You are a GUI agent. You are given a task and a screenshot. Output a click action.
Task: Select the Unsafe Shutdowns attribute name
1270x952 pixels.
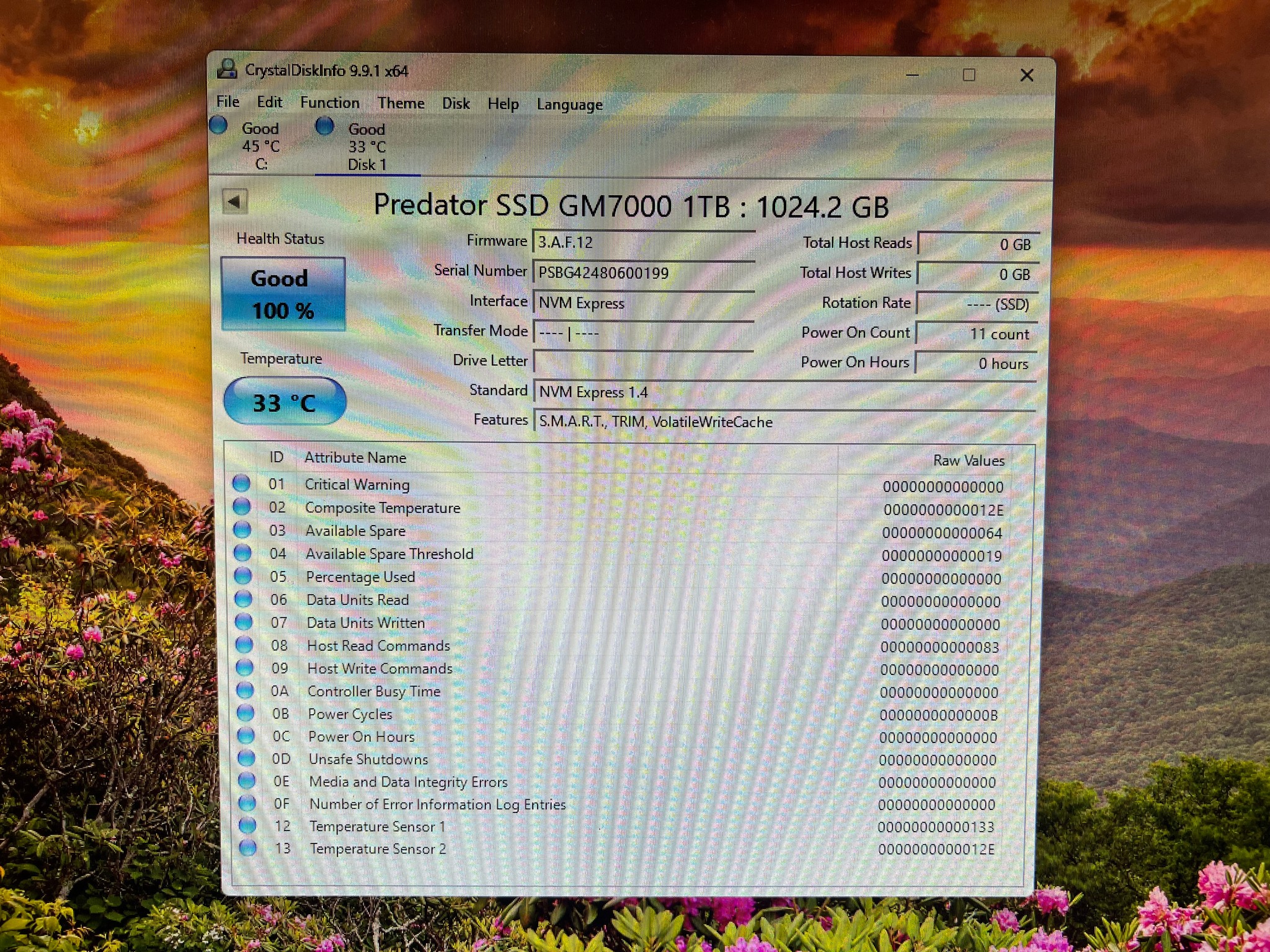pos(368,759)
